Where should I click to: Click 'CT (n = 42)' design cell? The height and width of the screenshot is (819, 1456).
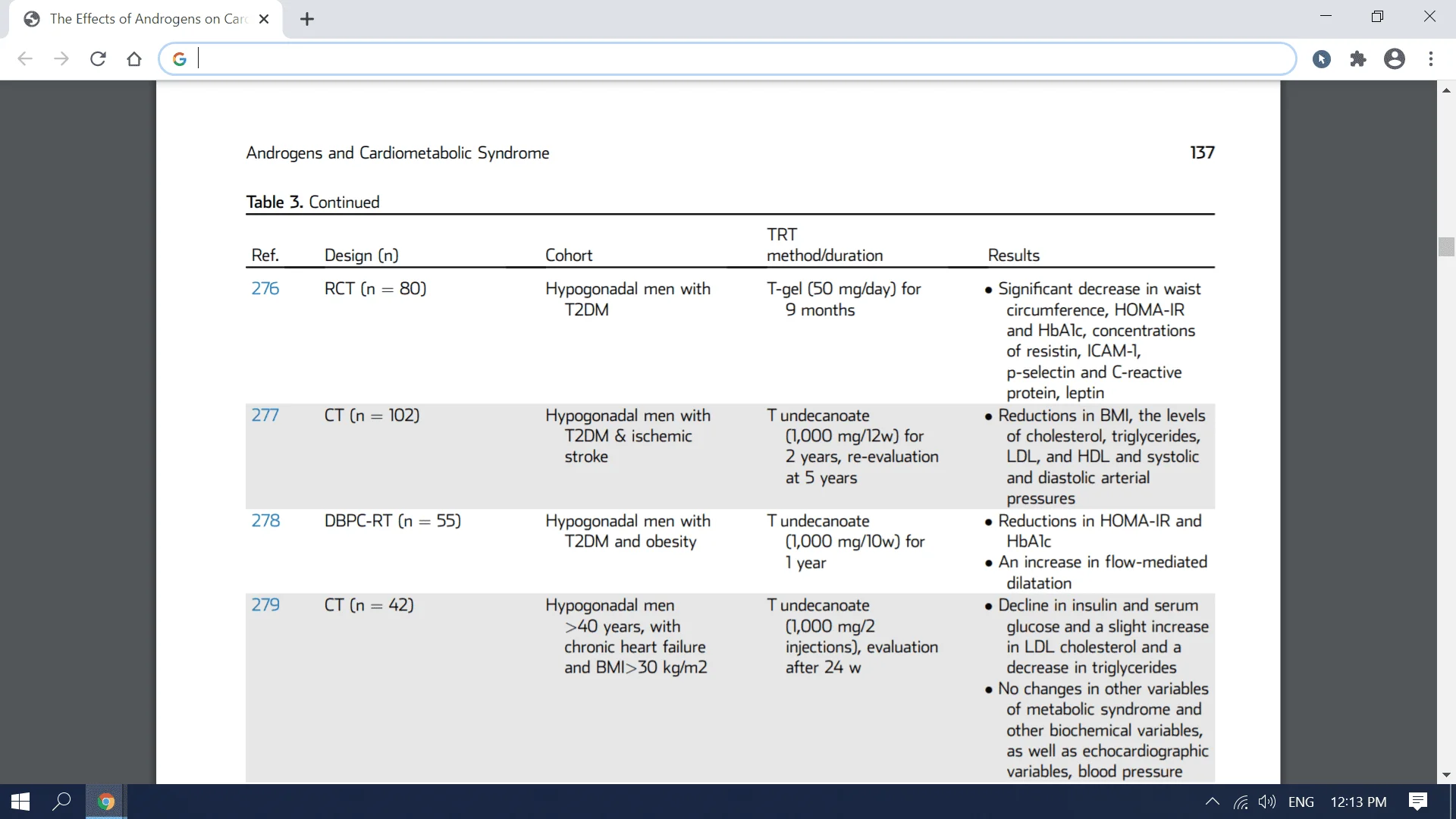click(369, 605)
